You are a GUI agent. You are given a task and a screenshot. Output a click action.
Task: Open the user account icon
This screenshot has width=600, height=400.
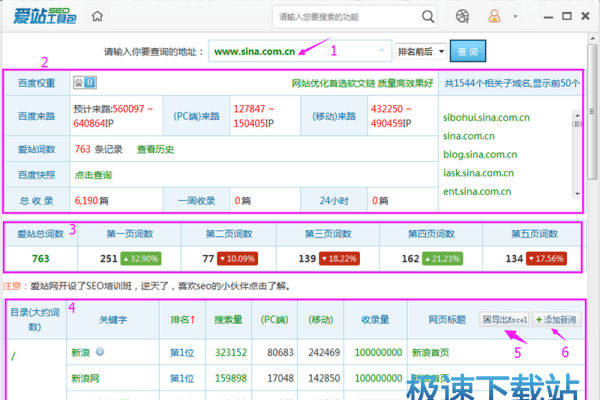tap(494, 16)
